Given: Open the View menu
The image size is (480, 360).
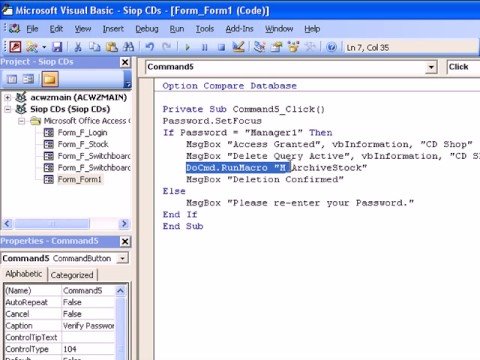Looking at the screenshot, I should click(x=83, y=29).
